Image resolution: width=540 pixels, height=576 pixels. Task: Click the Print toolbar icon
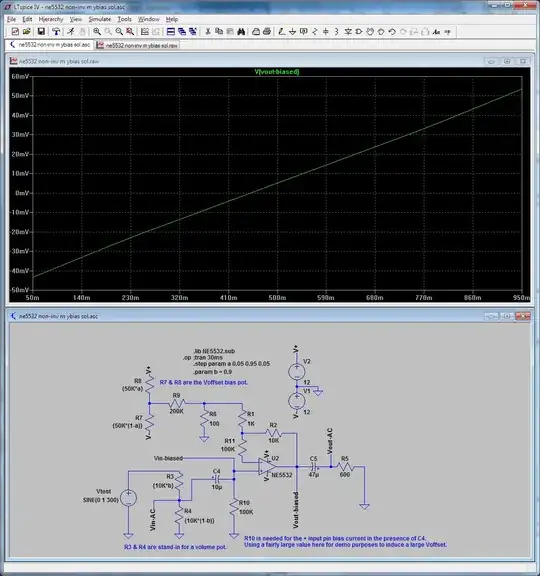pos(267,32)
